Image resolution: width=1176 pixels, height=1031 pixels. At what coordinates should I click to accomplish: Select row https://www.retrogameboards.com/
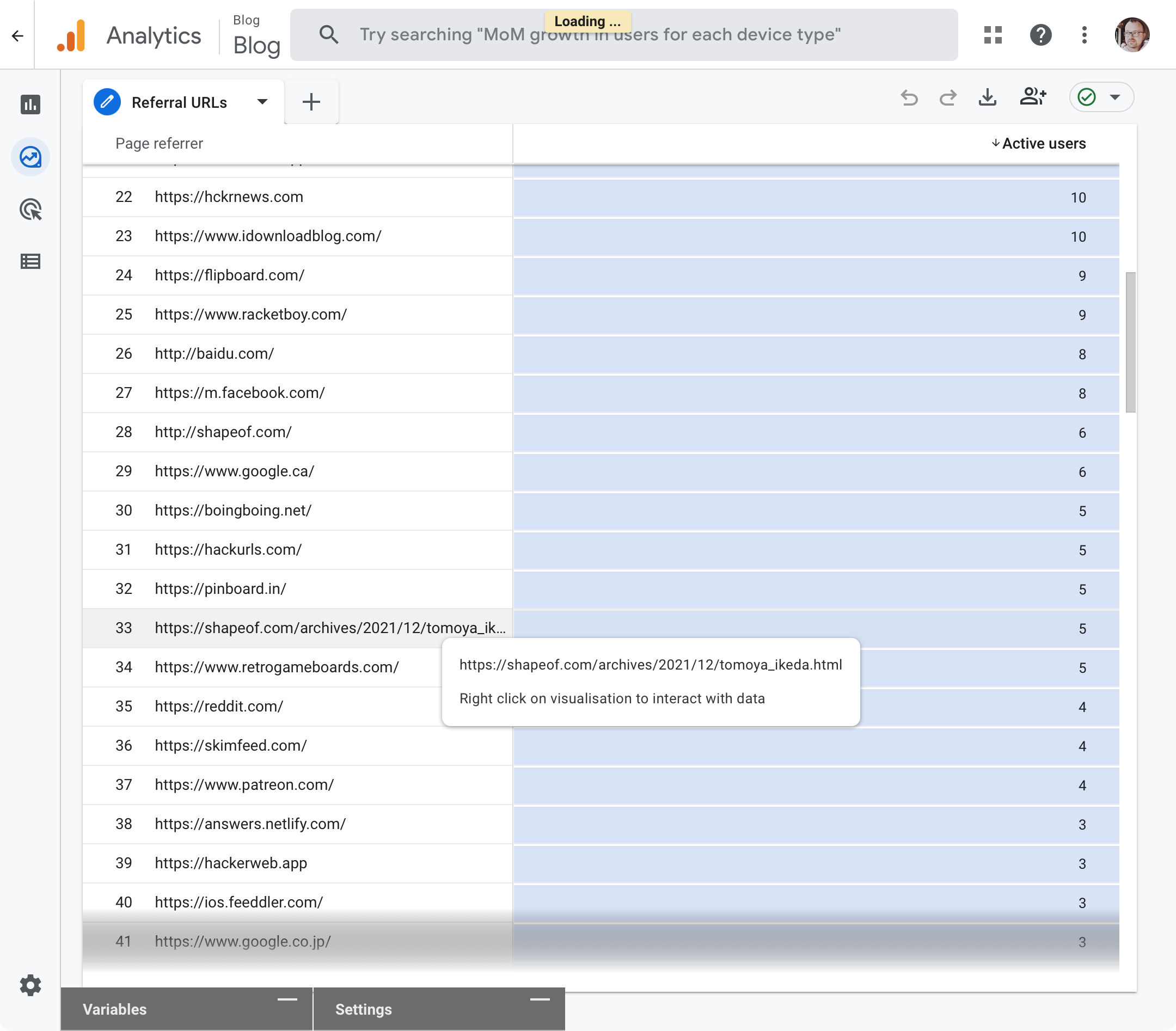pyautogui.click(x=601, y=667)
